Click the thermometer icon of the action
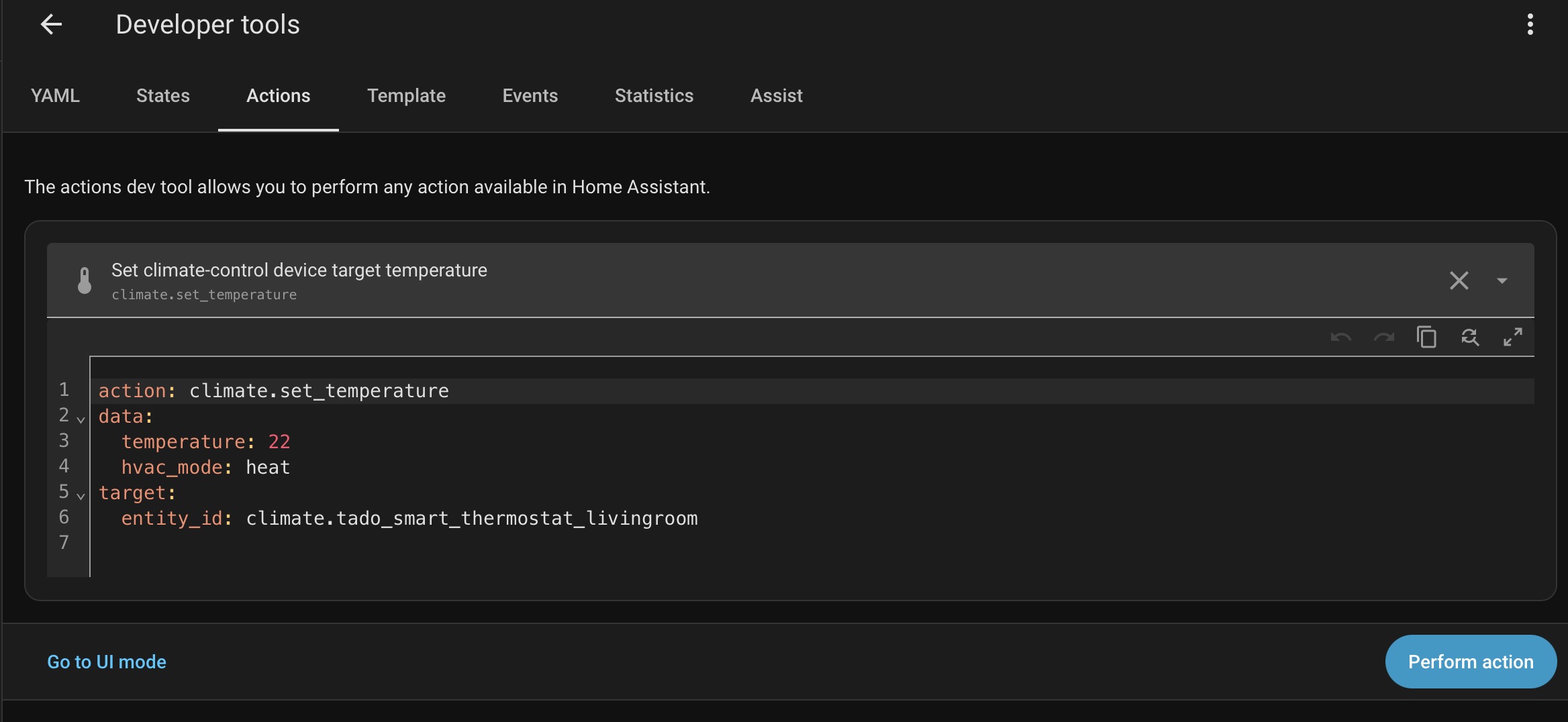 [x=85, y=280]
